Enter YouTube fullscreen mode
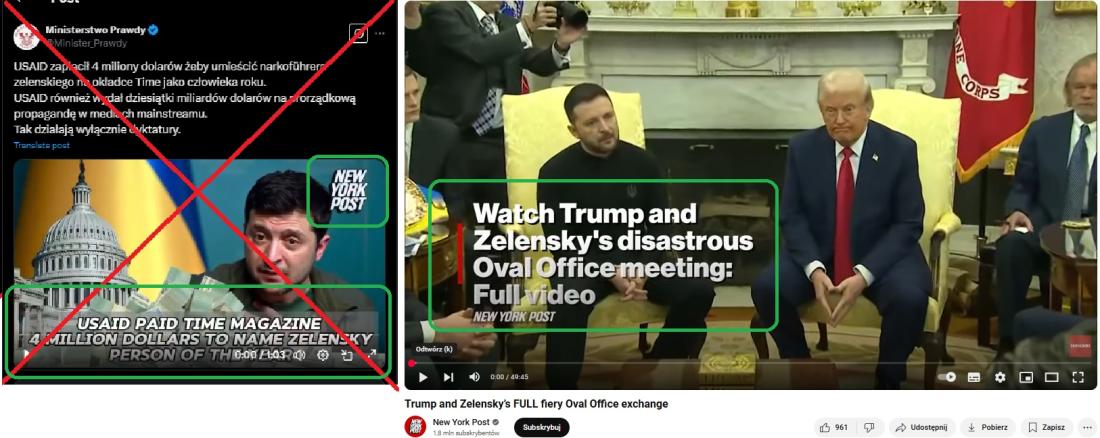 [1078, 377]
